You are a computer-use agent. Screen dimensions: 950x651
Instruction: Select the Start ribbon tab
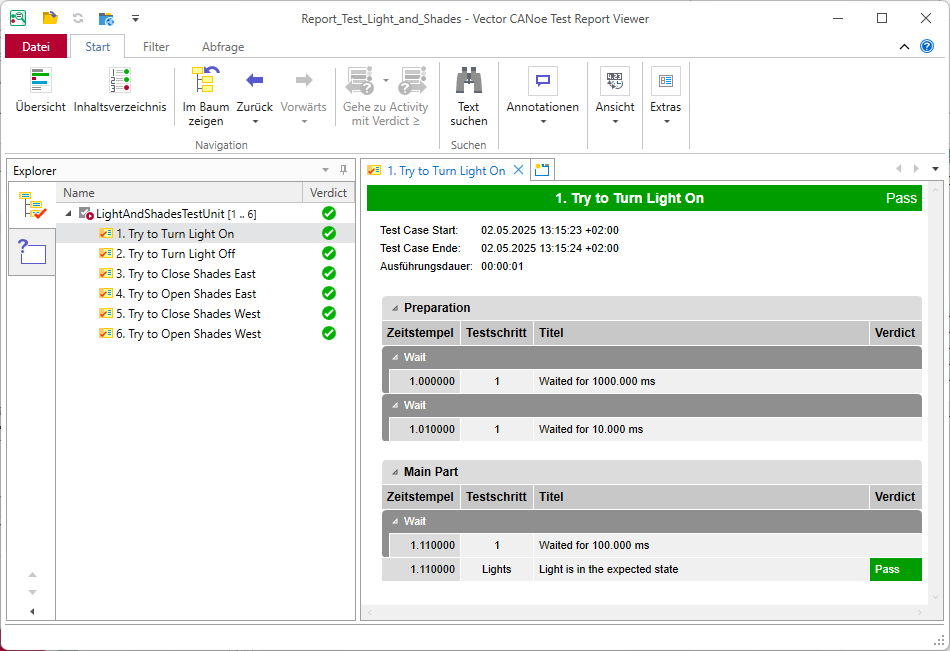point(98,47)
